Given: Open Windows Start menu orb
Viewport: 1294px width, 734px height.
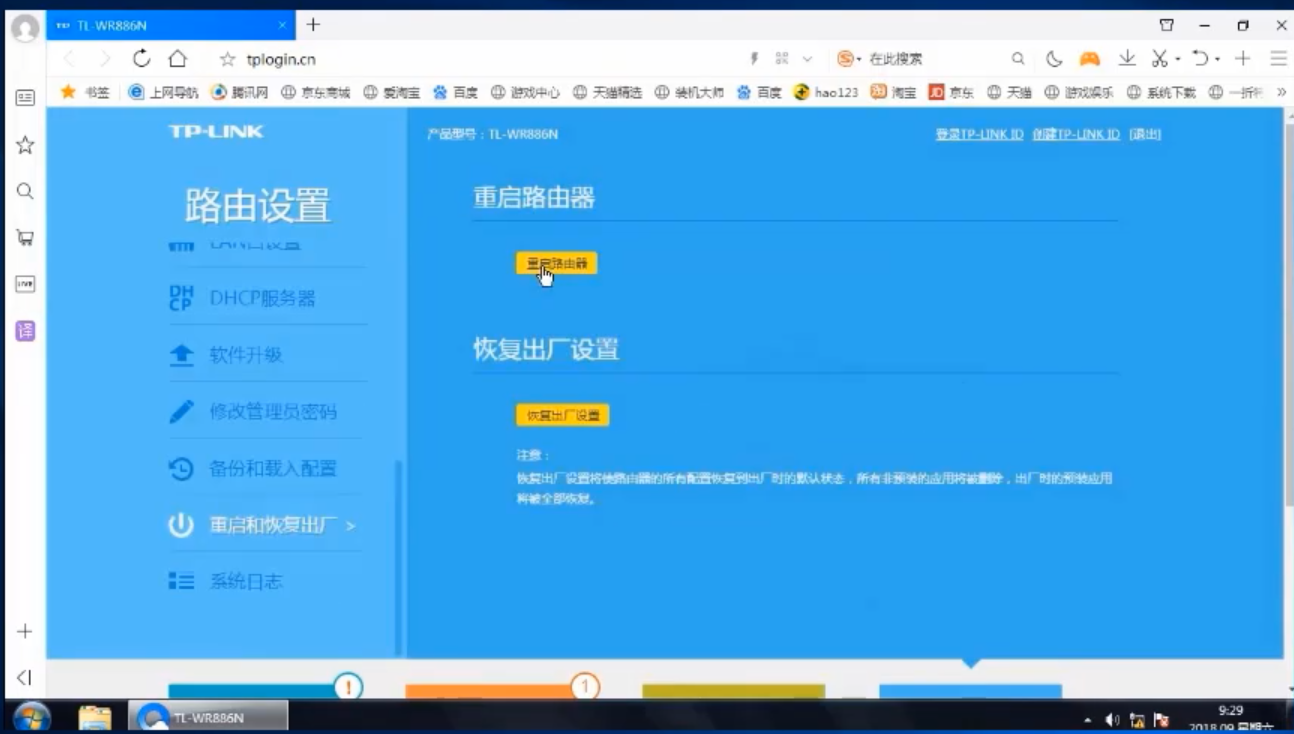Looking at the screenshot, I should pos(33,717).
